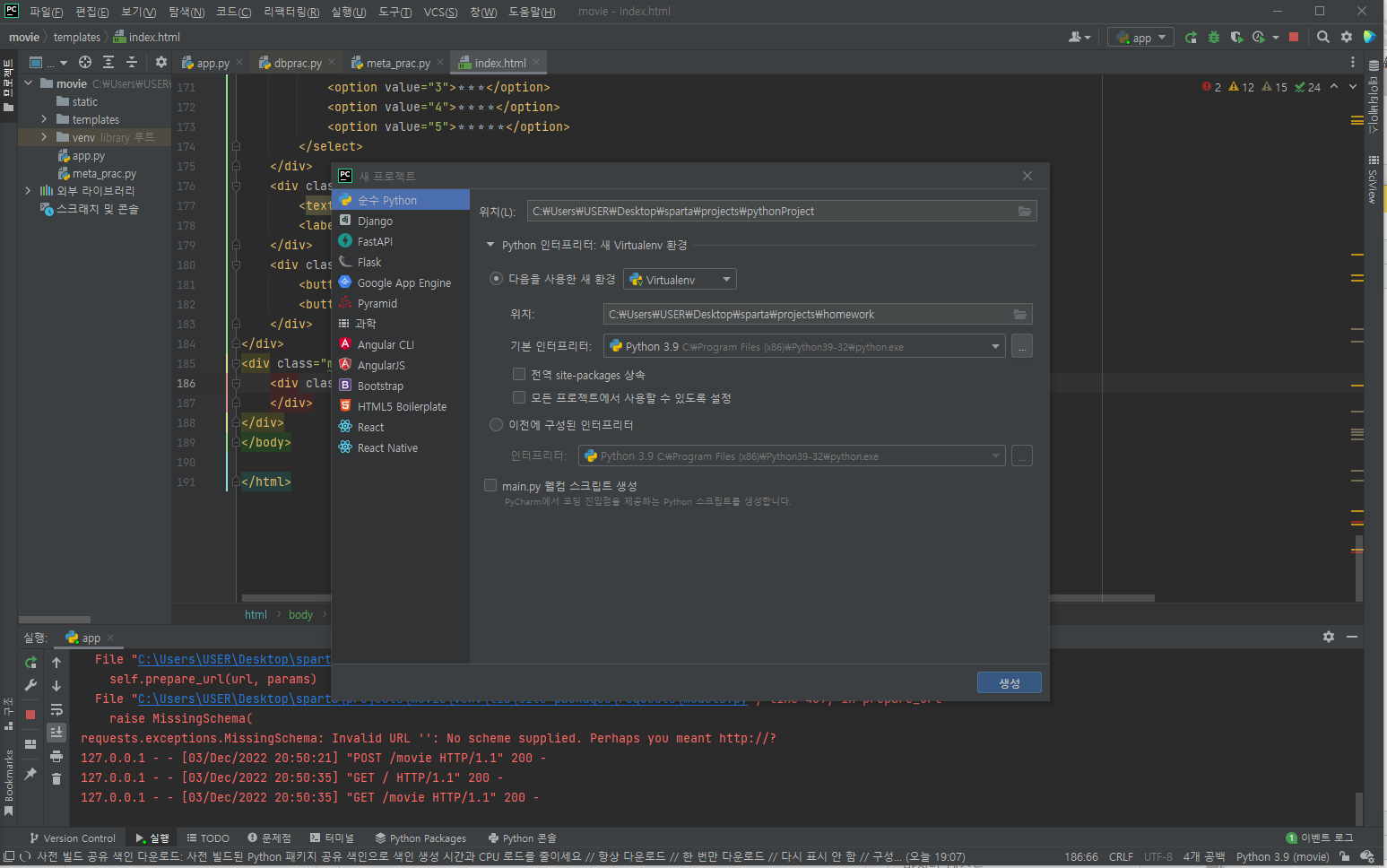The height and width of the screenshot is (868, 1387).
Task: Rerun app from the Run panel sidebar
Action: click(x=30, y=663)
